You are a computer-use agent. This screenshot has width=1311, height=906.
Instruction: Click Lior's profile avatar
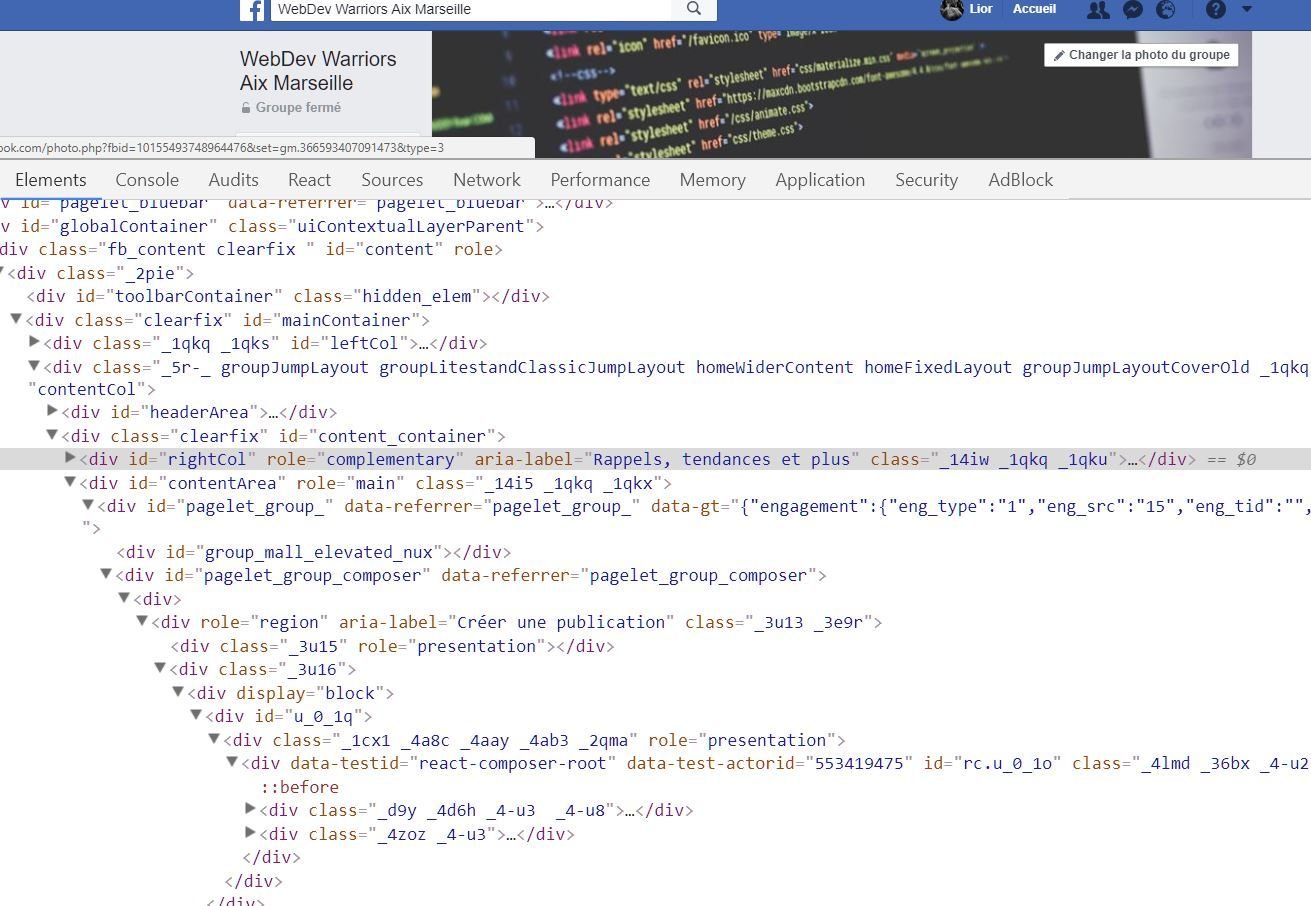point(952,9)
